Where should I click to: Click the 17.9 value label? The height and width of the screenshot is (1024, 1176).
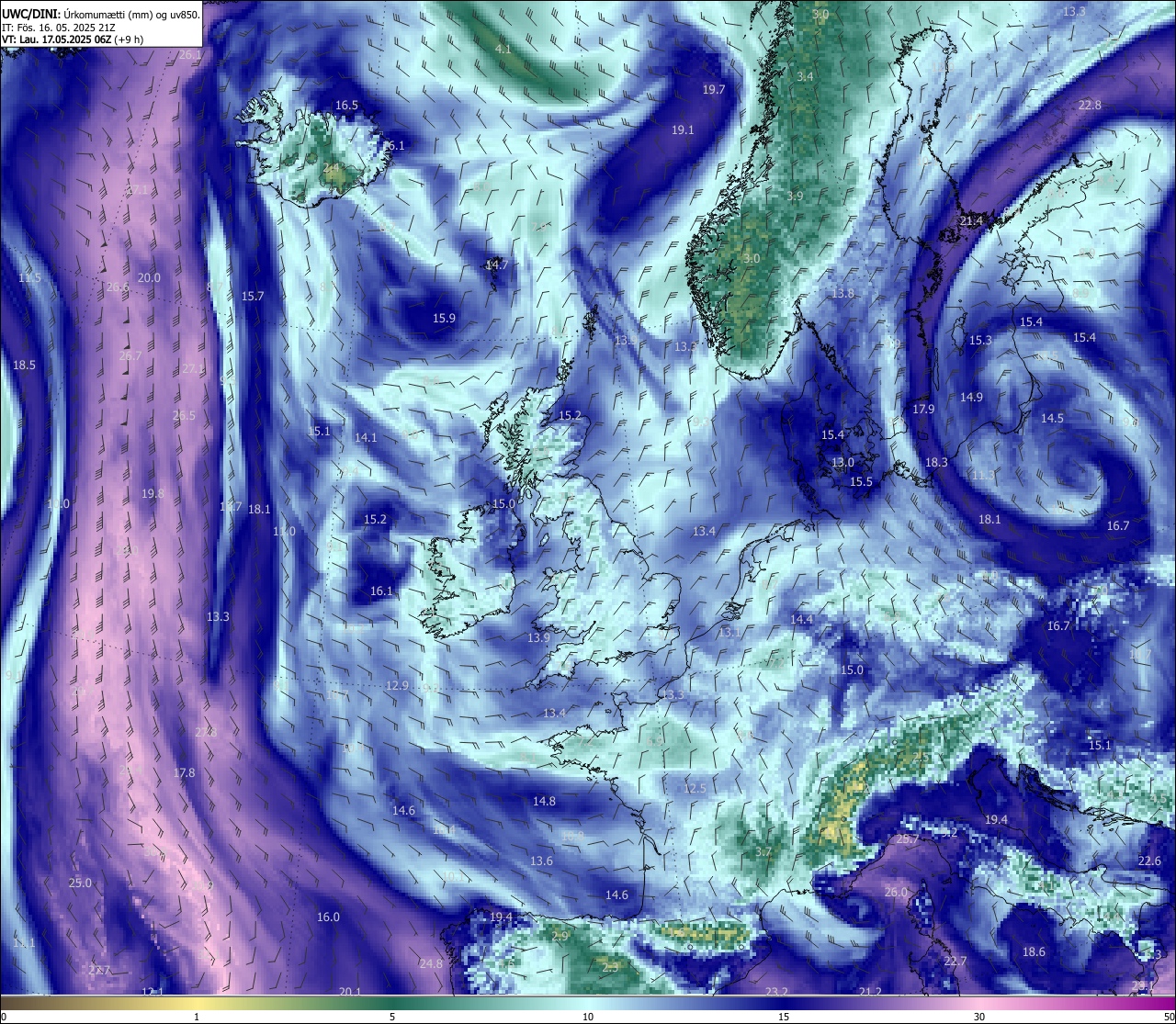click(x=923, y=410)
